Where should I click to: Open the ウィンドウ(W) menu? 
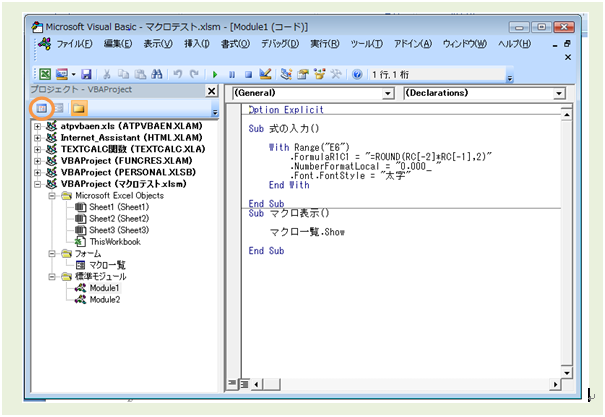pos(465,44)
